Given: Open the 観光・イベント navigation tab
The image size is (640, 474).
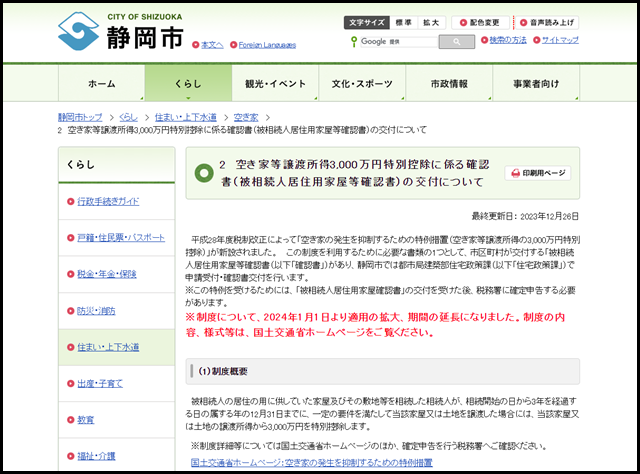Looking at the screenshot, I should (x=275, y=84).
